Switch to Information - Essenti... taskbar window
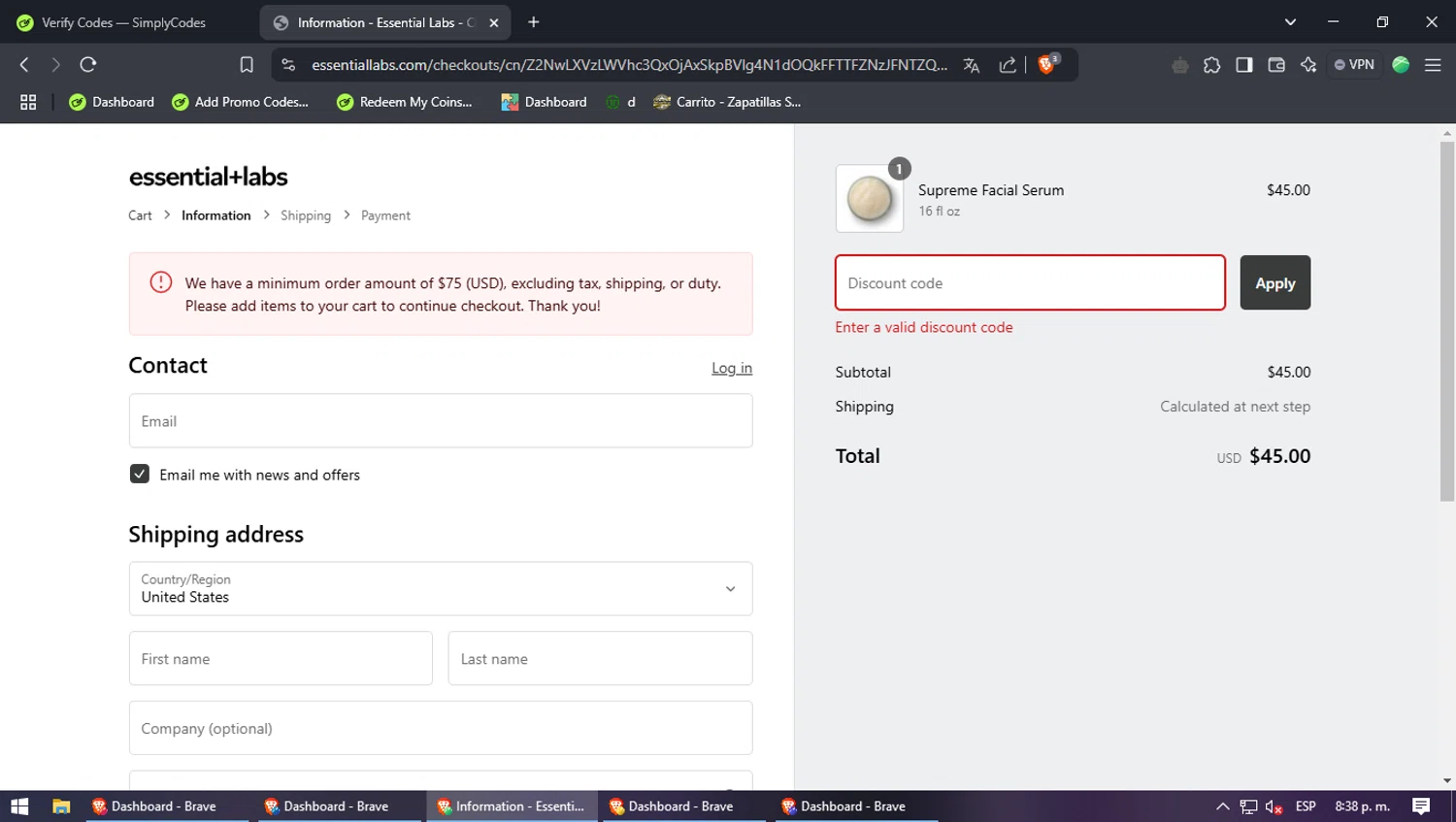The height and width of the screenshot is (822, 1456). (x=512, y=806)
